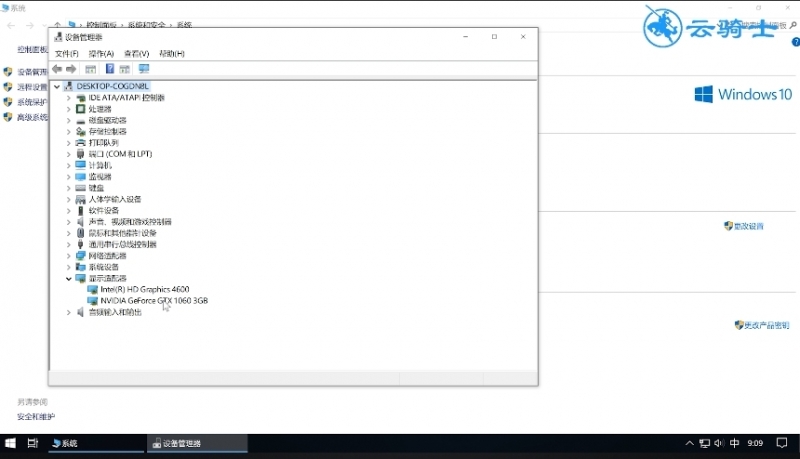Select the 处理器 text row
This screenshot has height=459, width=800.
click(100, 109)
